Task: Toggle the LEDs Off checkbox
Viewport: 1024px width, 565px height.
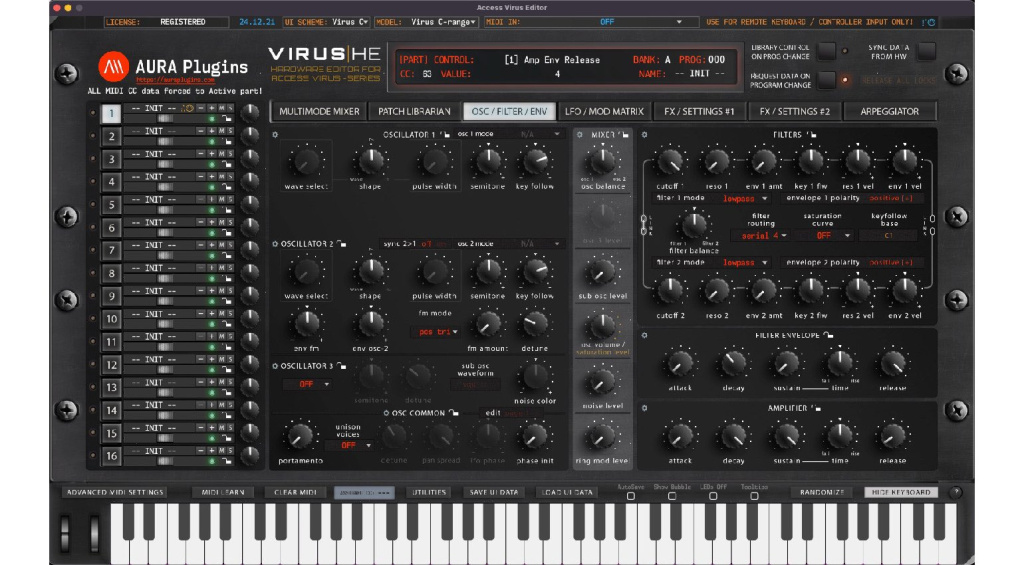Action: pyautogui.click(x=712, y=496)
